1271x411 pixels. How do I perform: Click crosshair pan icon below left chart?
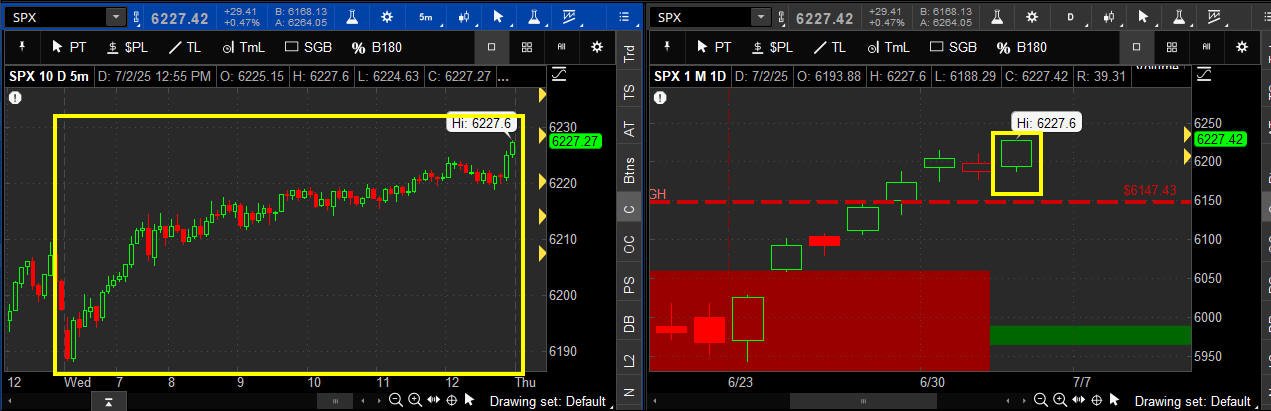(x=451, y=401)
